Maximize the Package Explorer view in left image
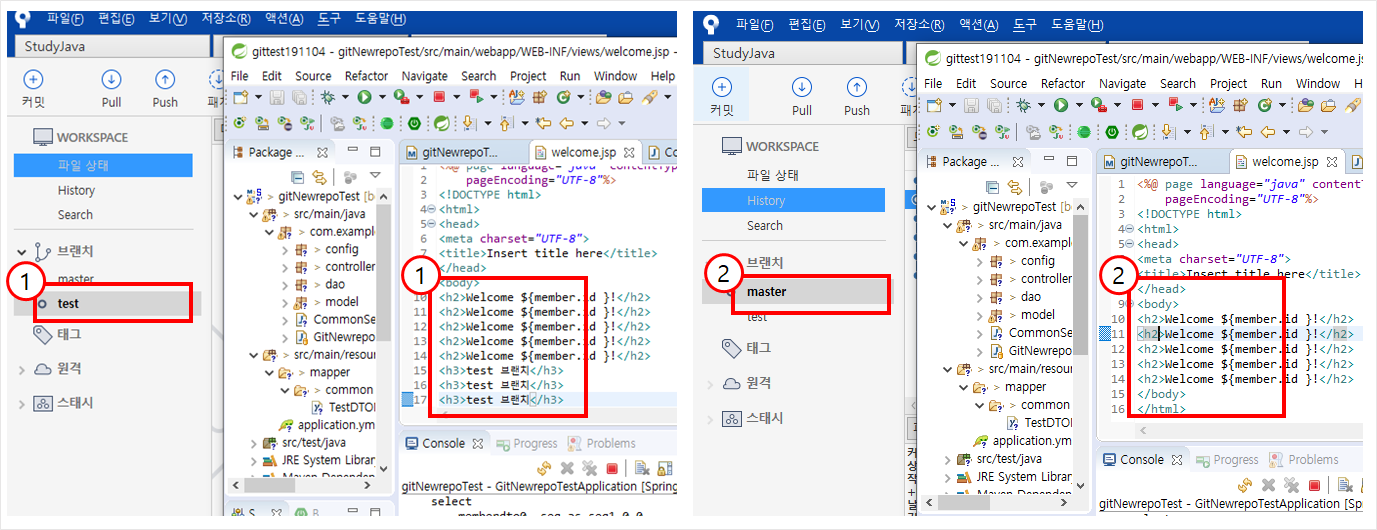The width and height of the screenshot is (1377, 530). point(375,152)
